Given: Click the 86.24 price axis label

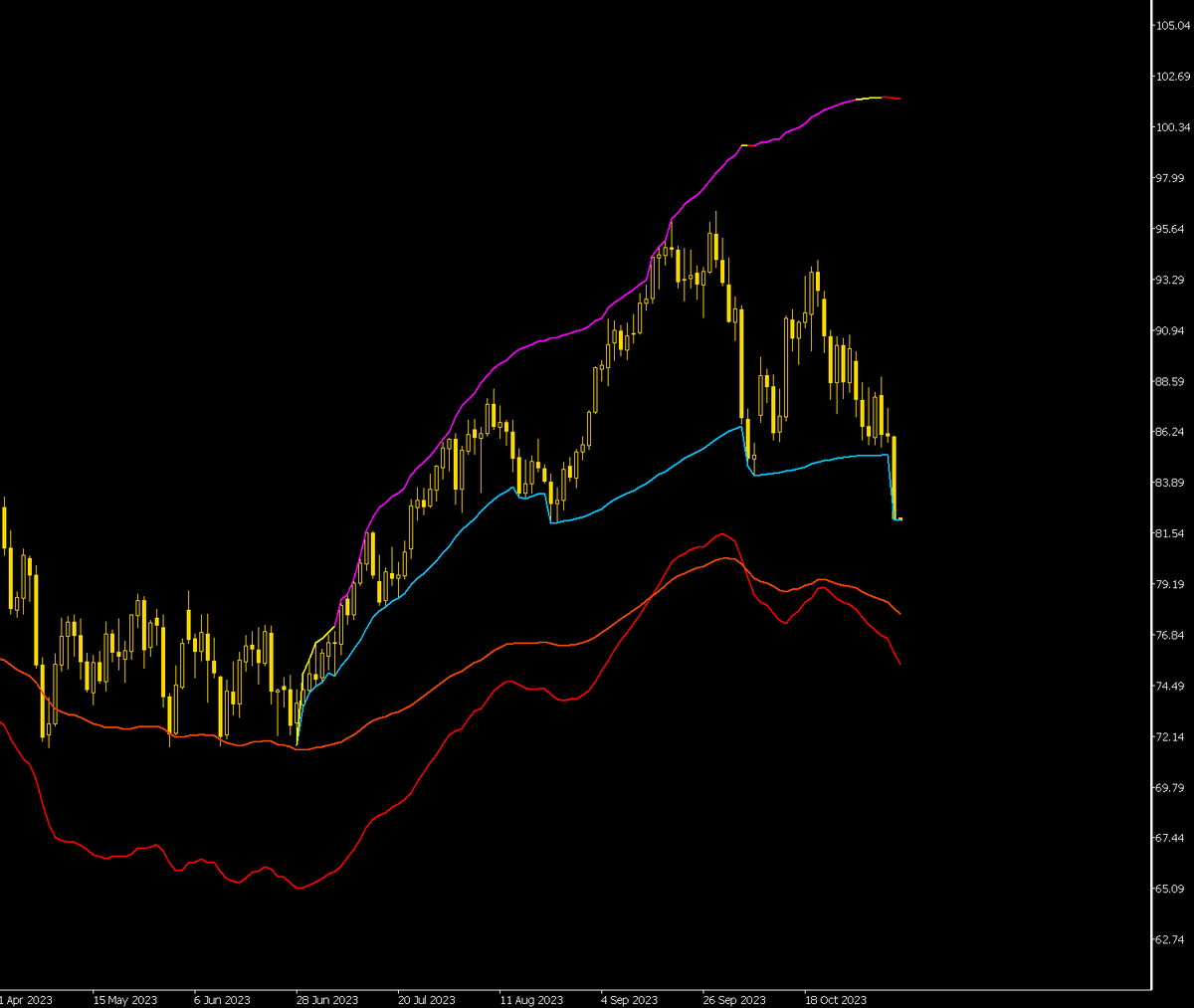Looking at the screenshot, I should 1170,432.
